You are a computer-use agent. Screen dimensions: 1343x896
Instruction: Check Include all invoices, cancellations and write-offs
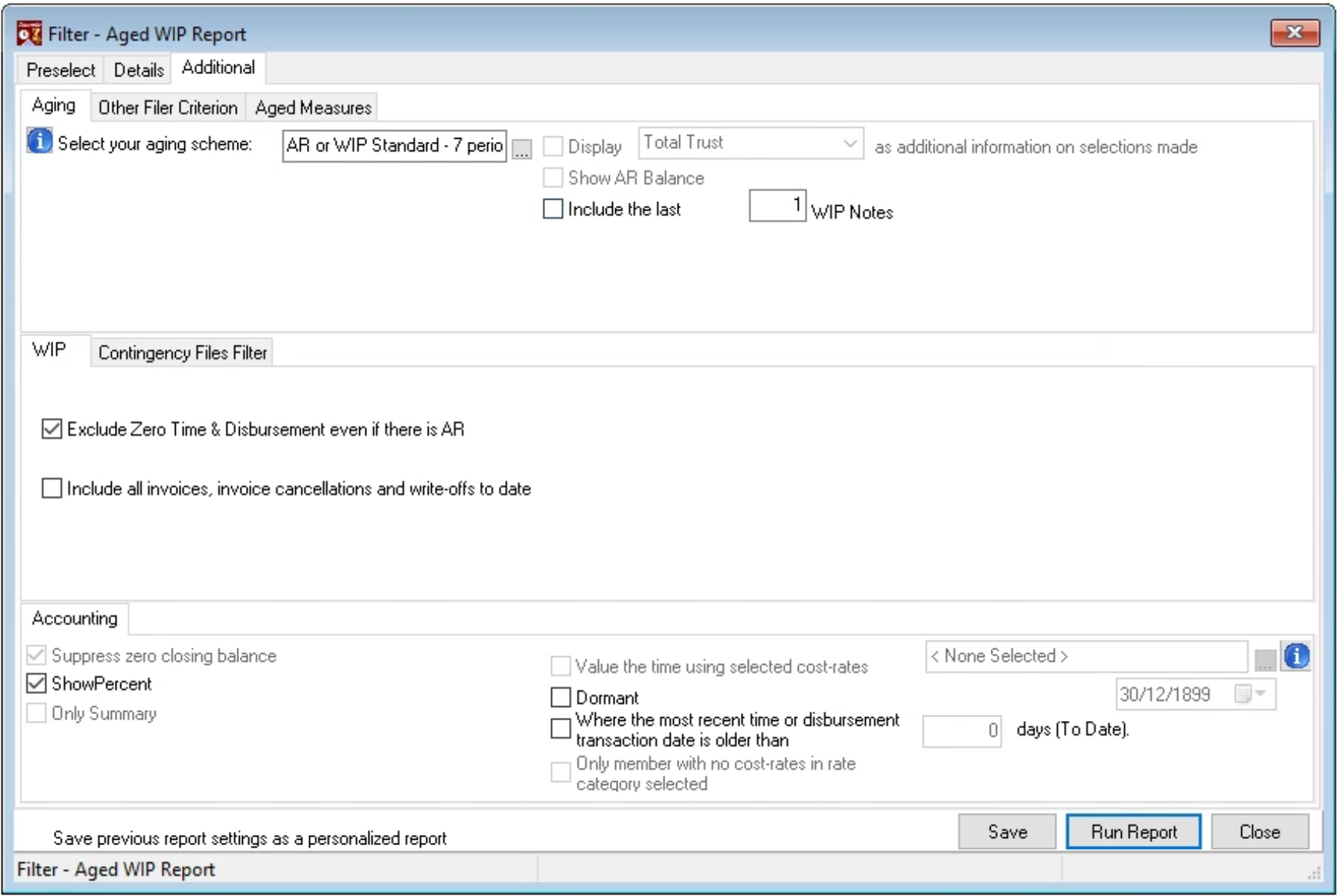52,488
